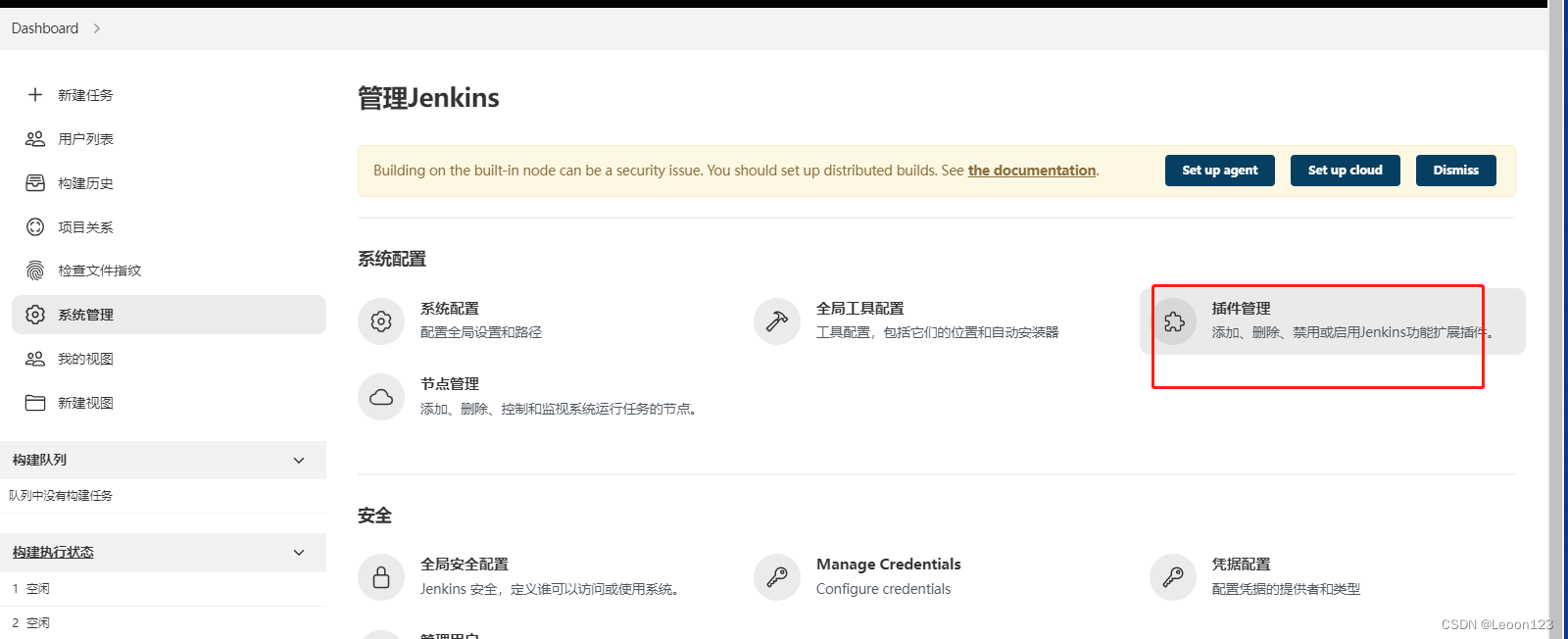Open 项目关系 in the sidebar
The image size is (1568, 639).
click(x=169, y=227)
